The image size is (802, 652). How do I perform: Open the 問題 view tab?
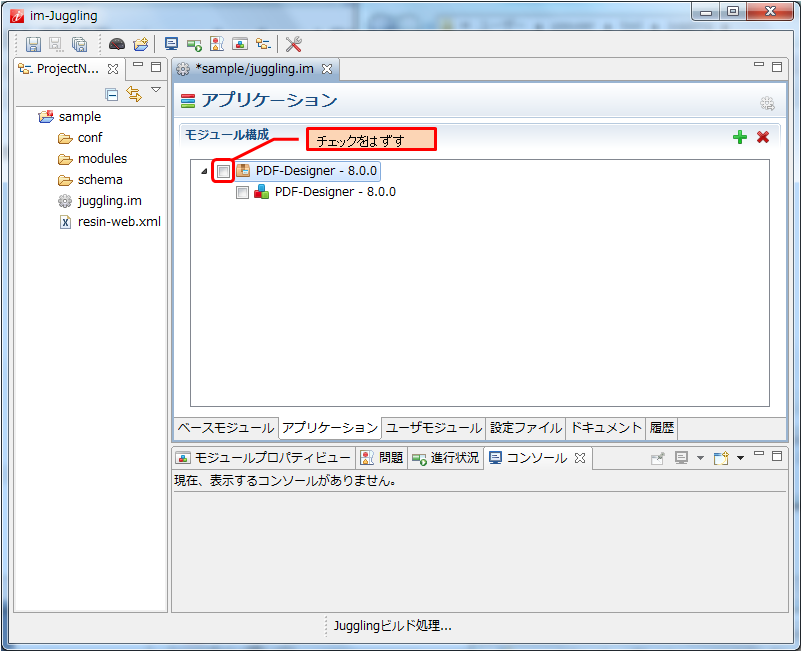pyautogui.click(x=382, y=458)
